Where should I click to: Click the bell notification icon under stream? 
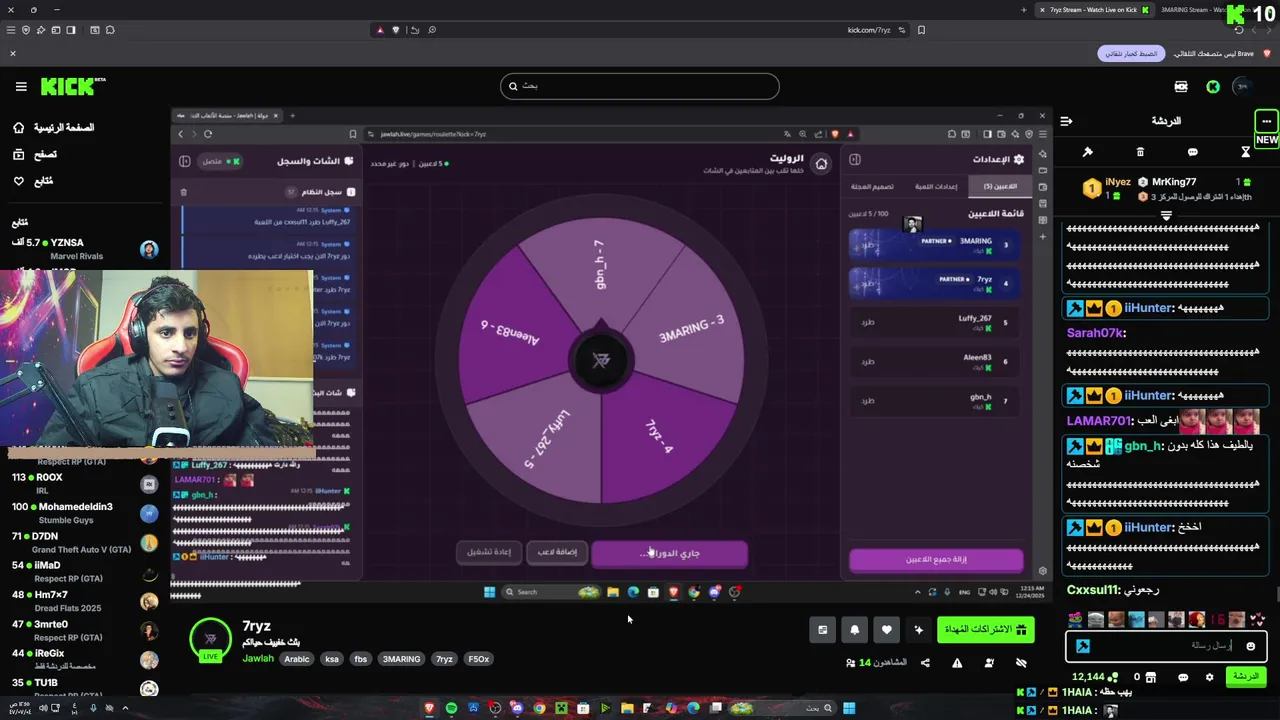[x=854, y=630]
